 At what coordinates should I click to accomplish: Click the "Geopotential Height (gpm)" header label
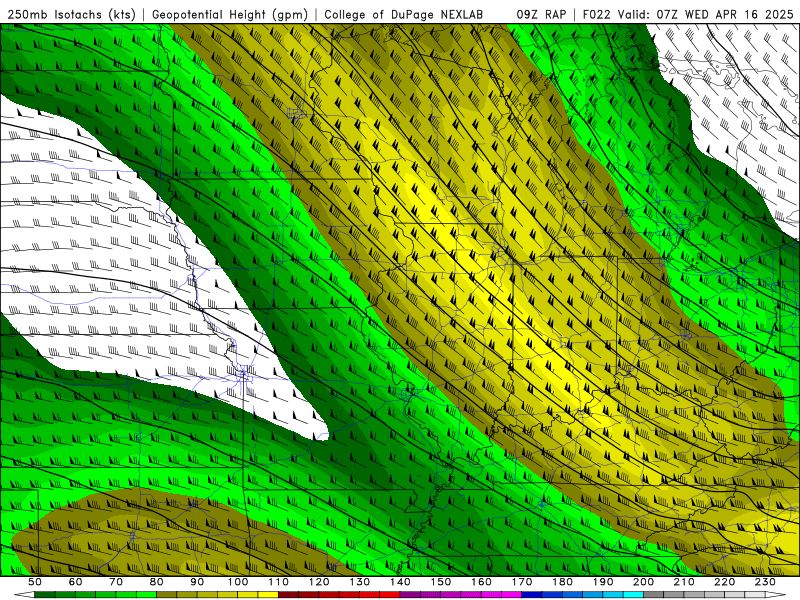(x=230, y=14)
